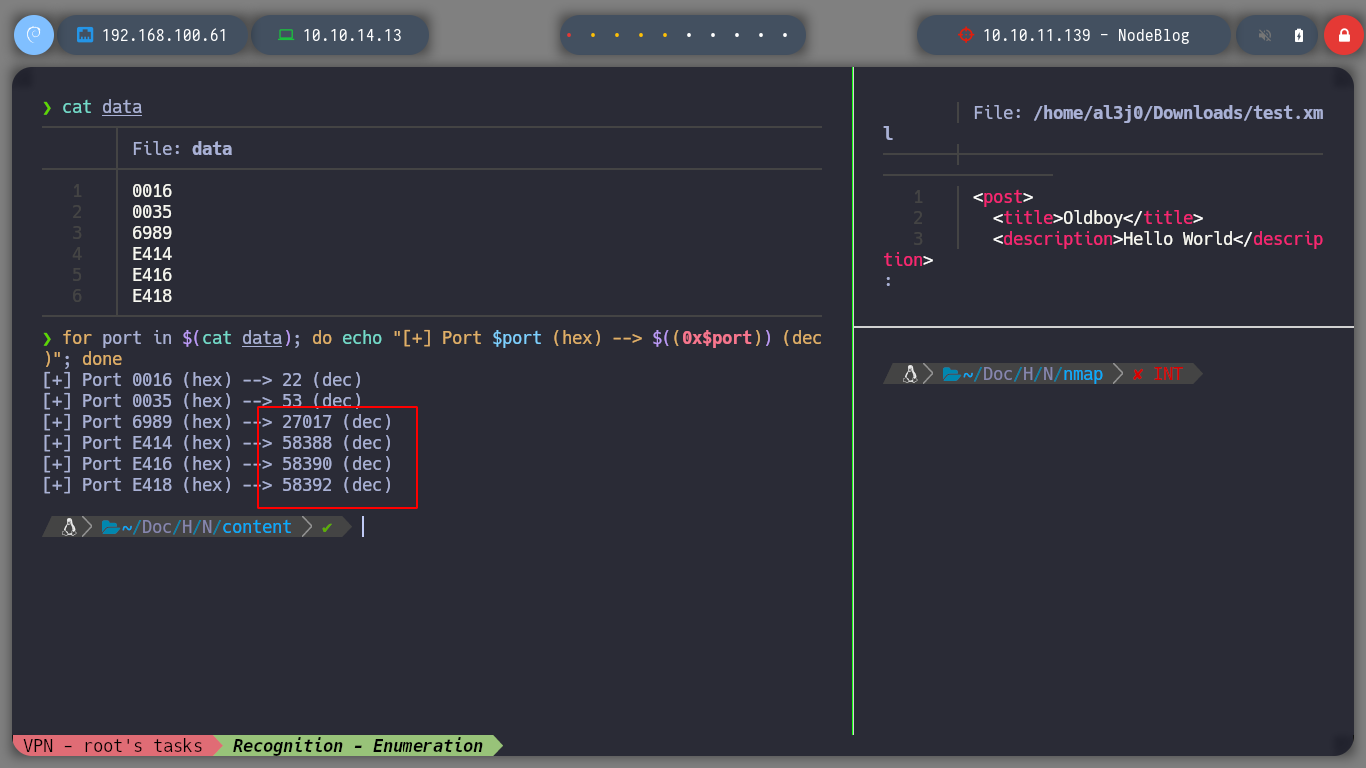
Task: Click the value E418 in the data file
Action: click(152, 296)
